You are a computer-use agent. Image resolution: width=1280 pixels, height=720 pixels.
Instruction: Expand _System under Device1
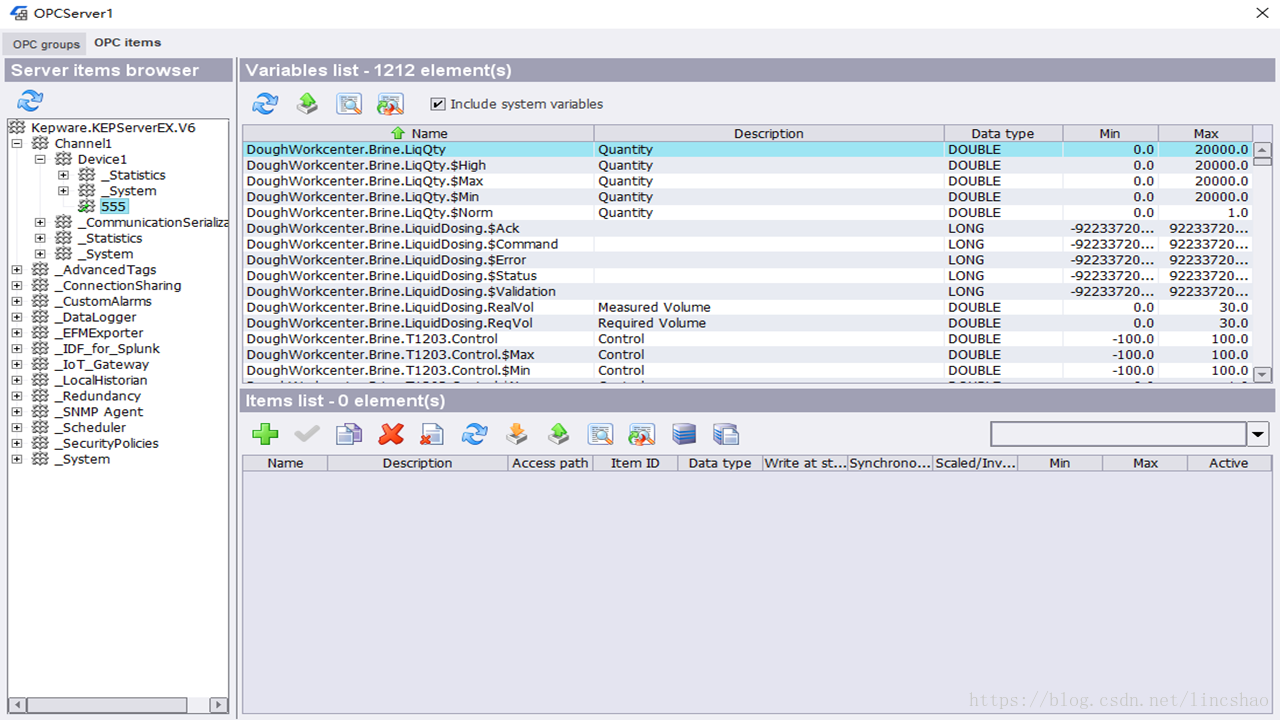pyautogui.click(x=64, y=191)
